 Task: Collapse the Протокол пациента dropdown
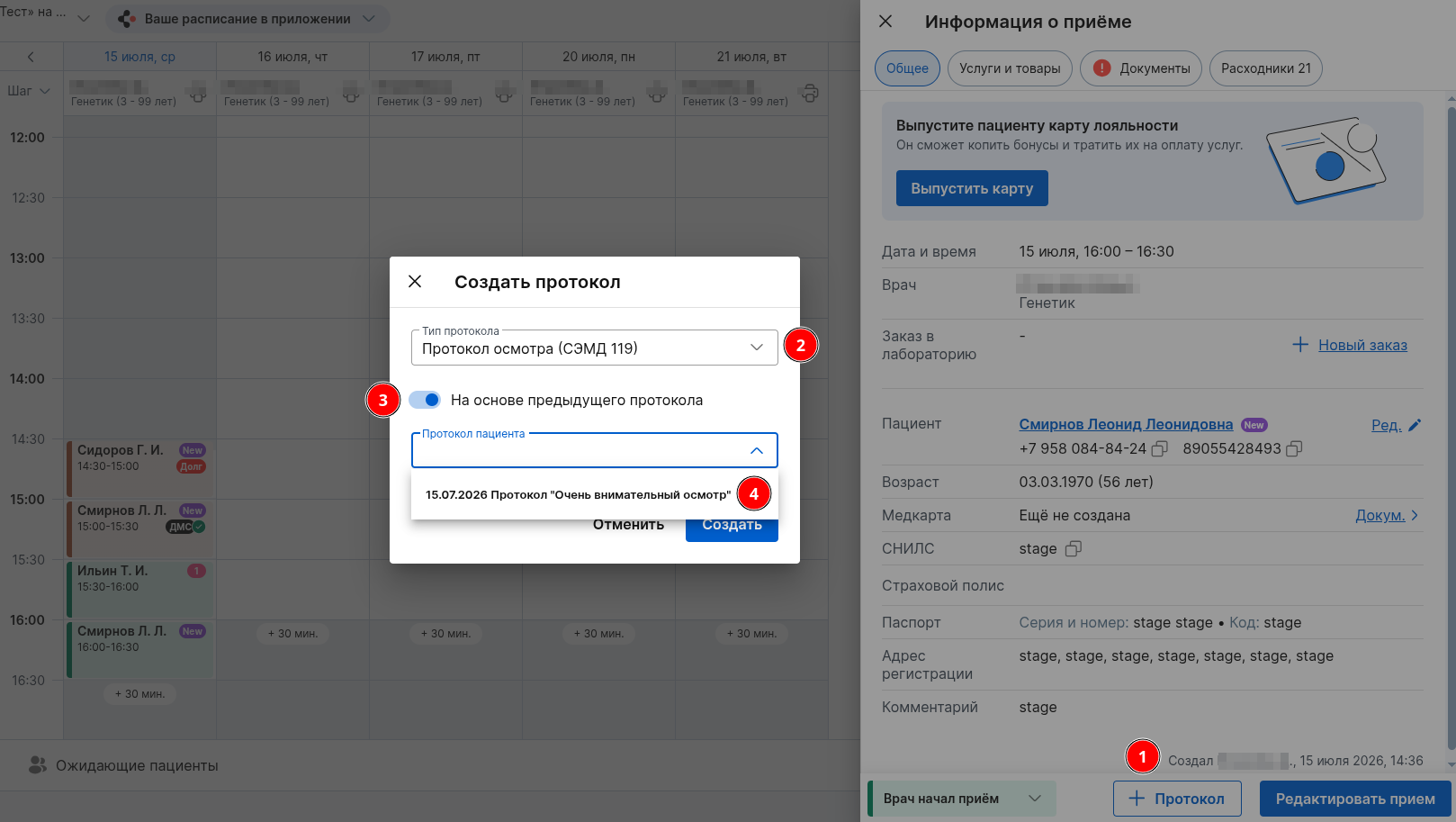[757, 450]
